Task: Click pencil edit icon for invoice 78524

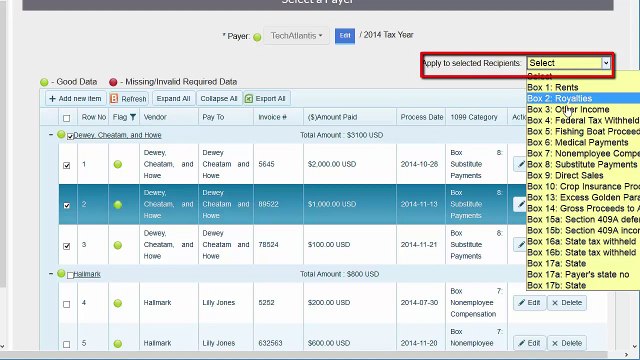Action: pos(520,244)
